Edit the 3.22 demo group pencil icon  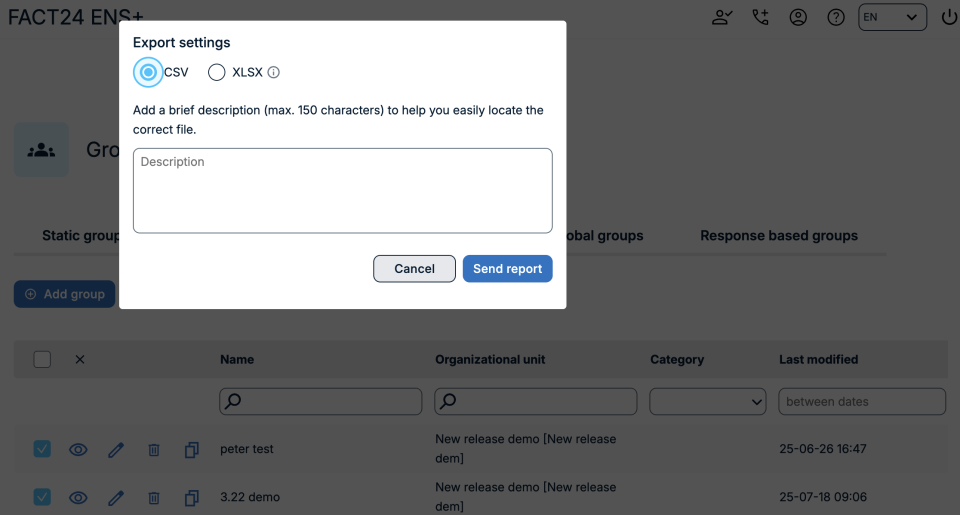(x=116, y=497)
